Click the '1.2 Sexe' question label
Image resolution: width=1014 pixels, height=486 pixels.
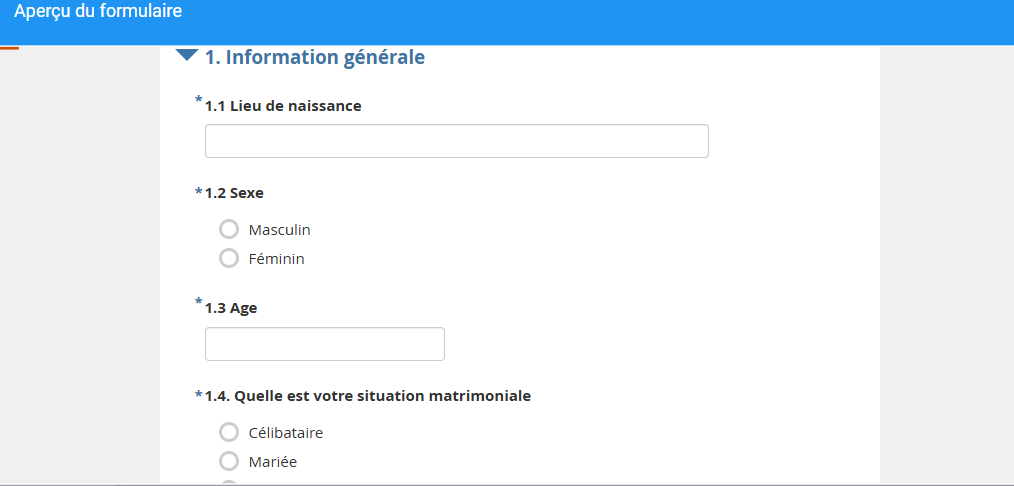click(x=234, y=193)
